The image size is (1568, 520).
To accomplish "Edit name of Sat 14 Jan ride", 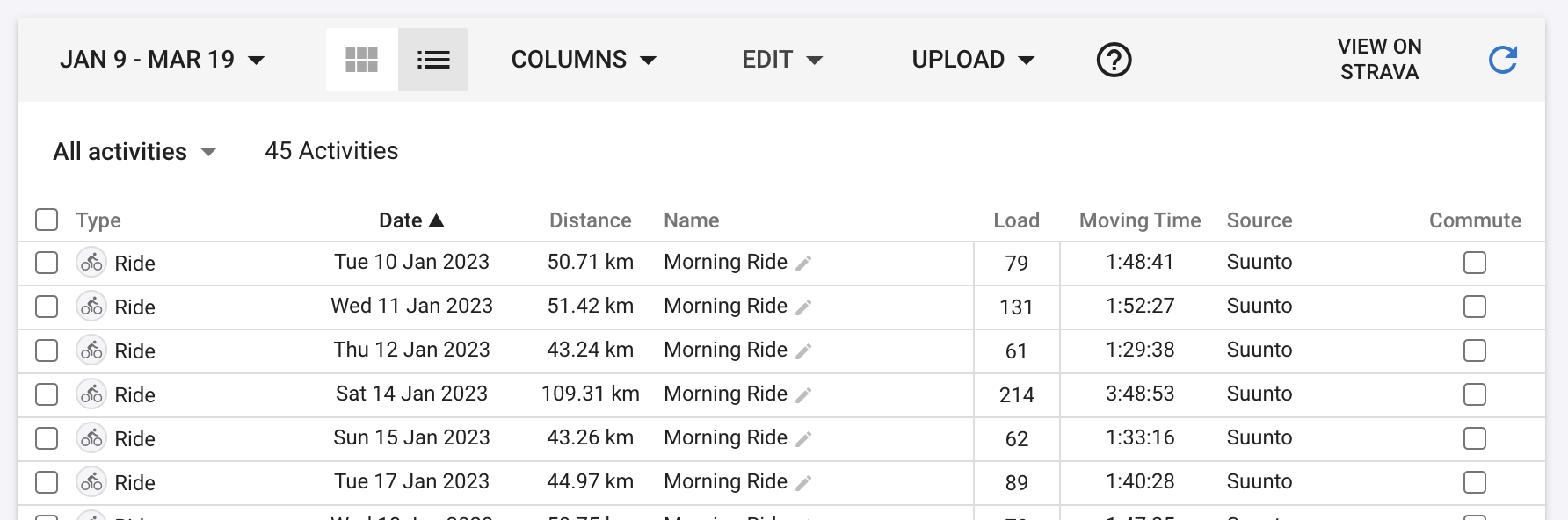I will click(x=803, y=394).
